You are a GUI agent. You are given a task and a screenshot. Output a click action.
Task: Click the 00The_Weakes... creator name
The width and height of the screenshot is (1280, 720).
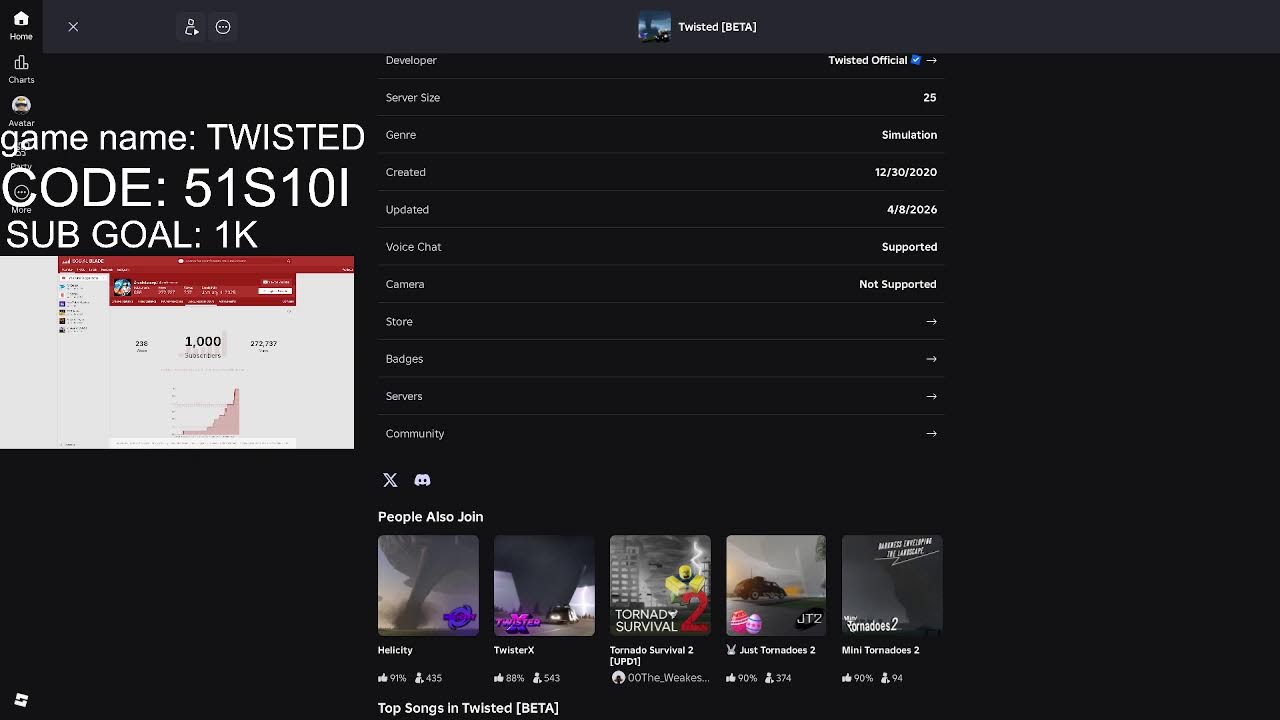668,678
